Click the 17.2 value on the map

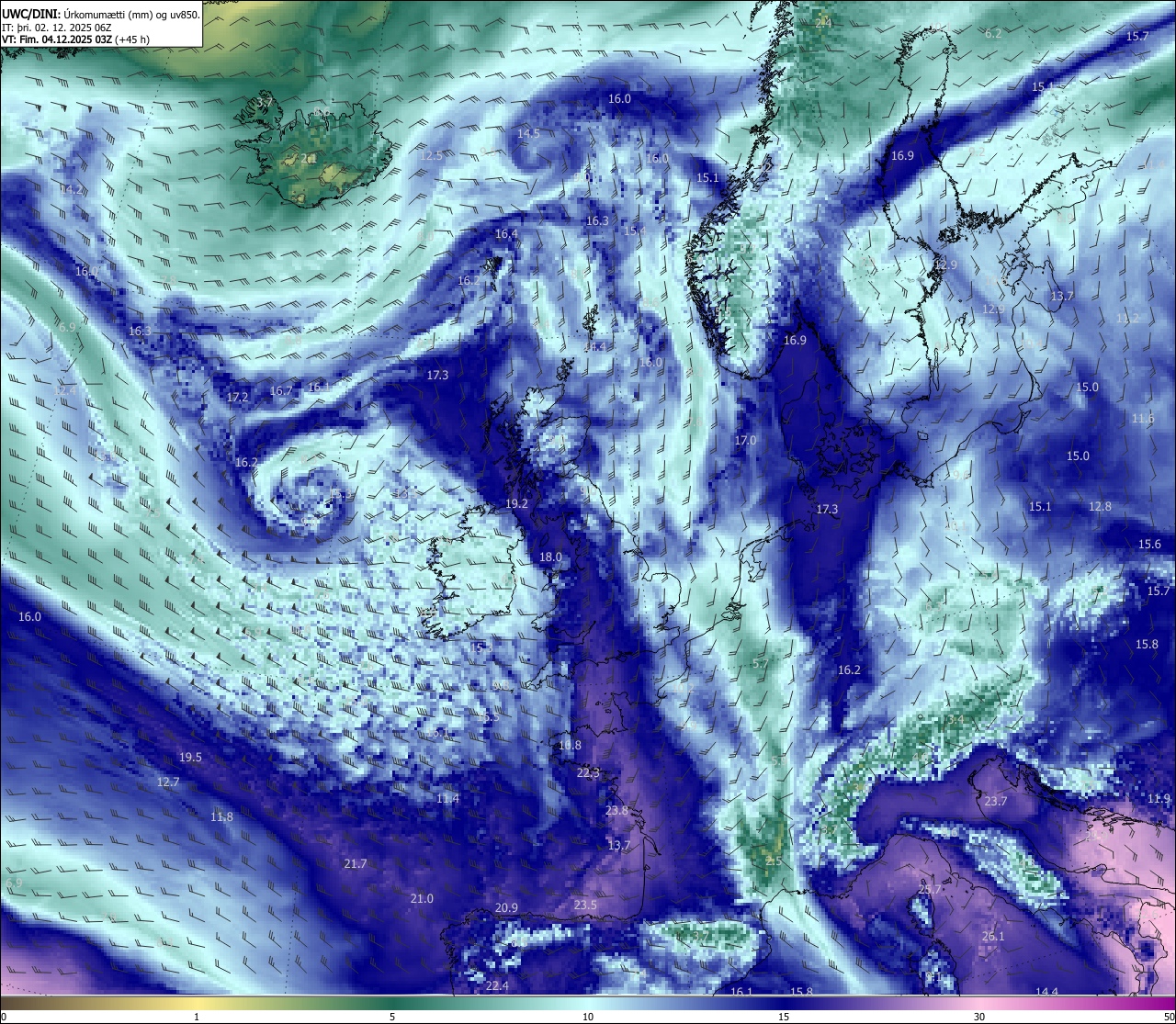(x=237, y=398)
